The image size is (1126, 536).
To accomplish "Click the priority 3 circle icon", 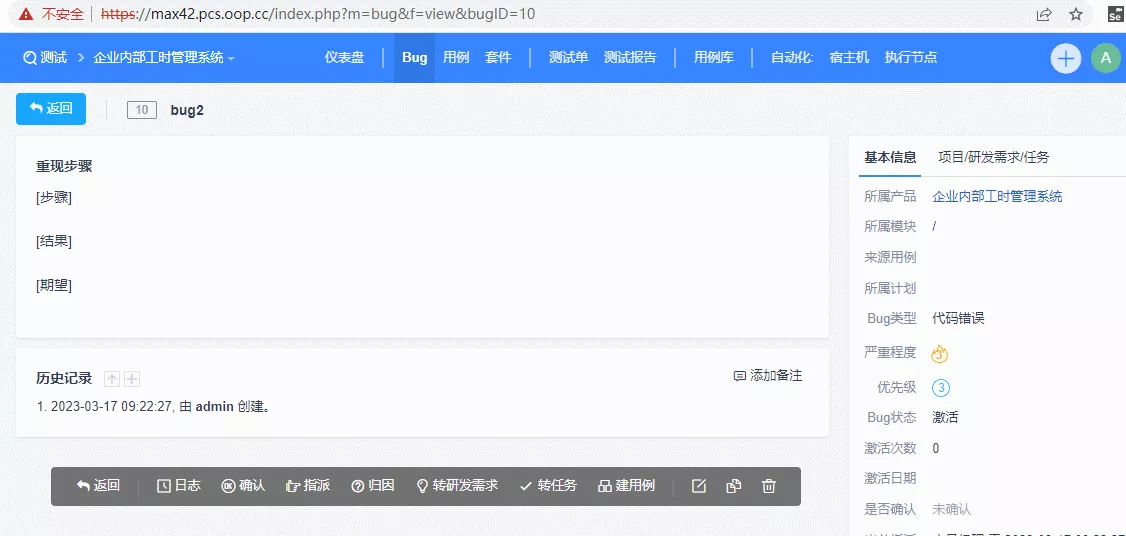I will point(941,388).
